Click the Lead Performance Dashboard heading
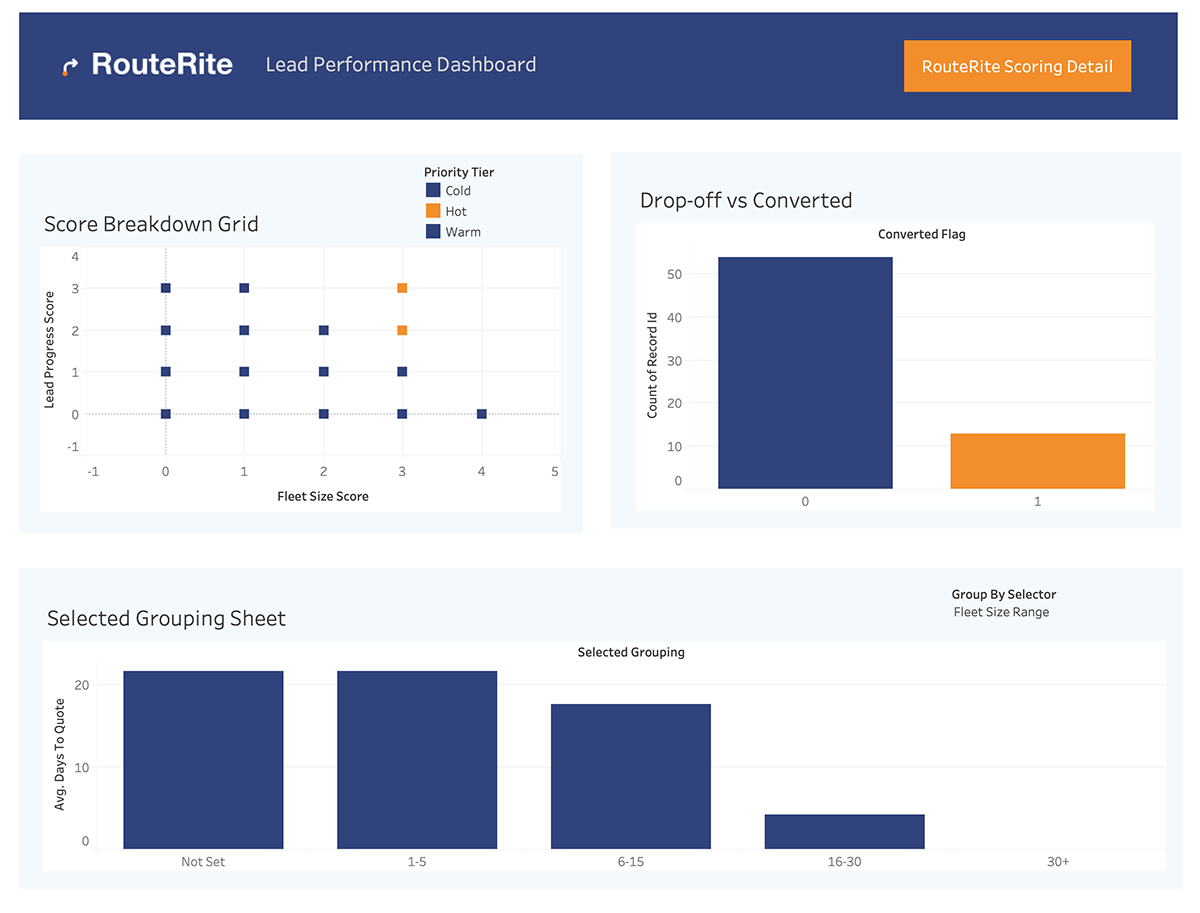 click(x=401, y=65)
